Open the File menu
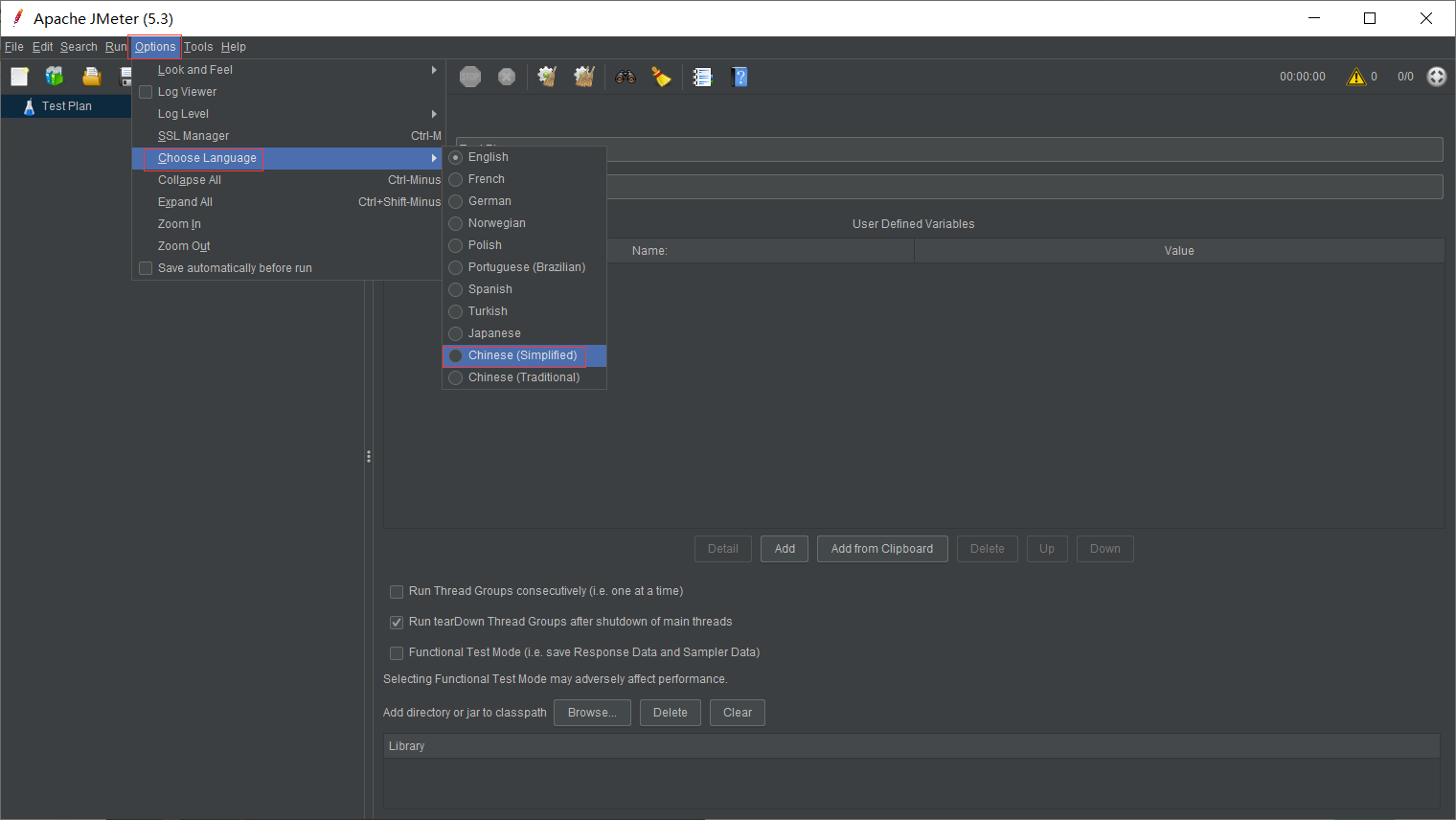1456x820 pixels. coord(14,47)
